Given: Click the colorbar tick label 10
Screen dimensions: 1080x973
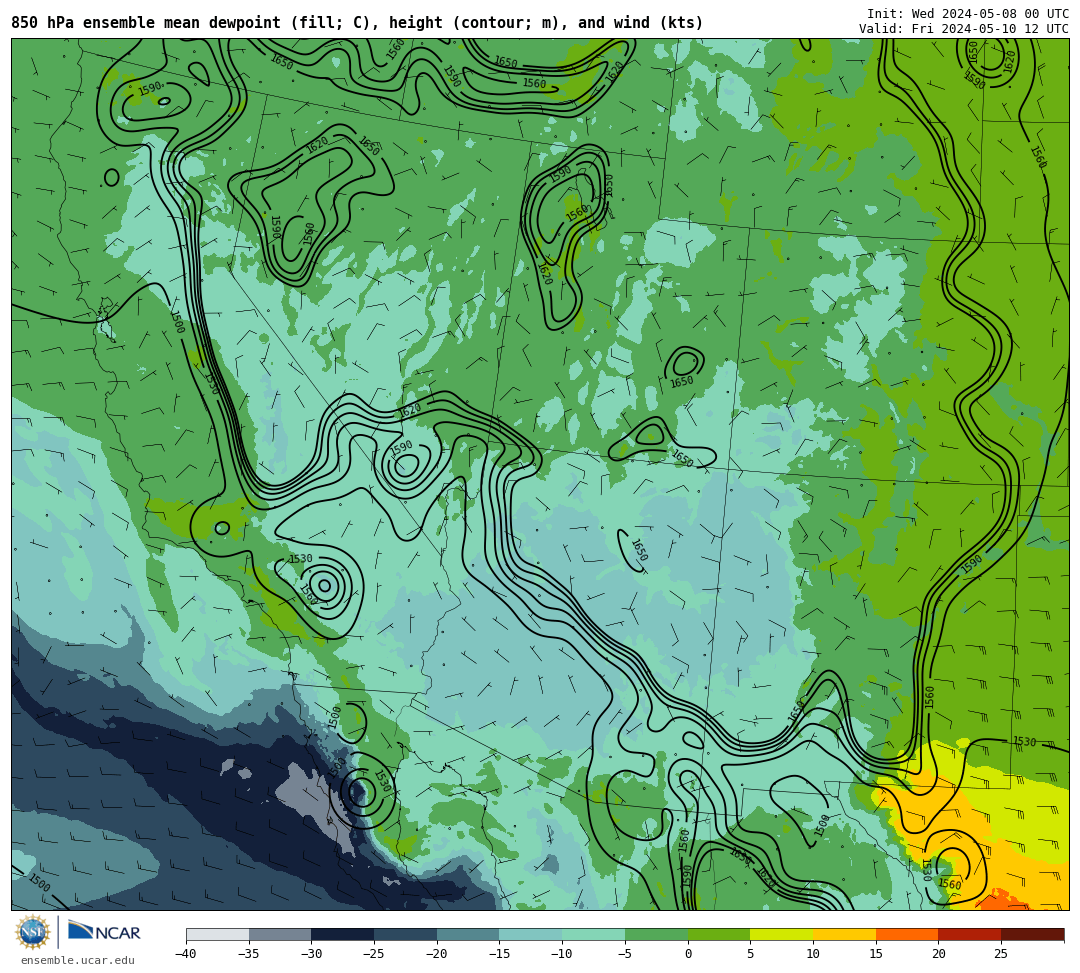Looking at the screenshot, I should pos(813,954).
